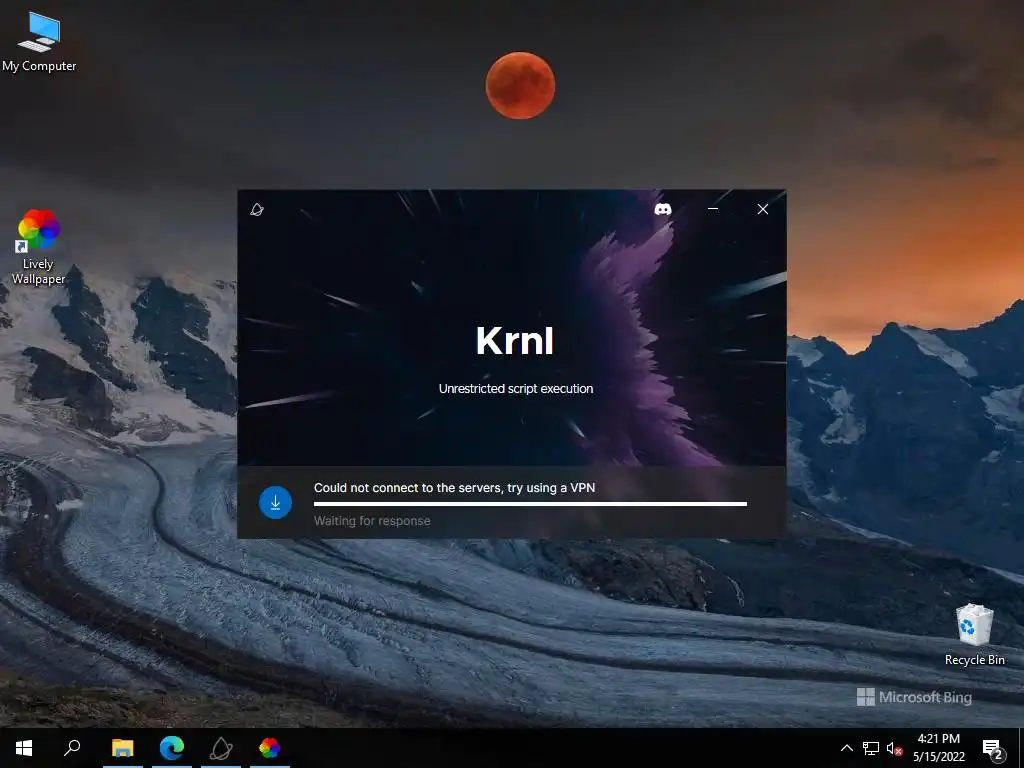Open File Explorer from taskbar
The image size is (1024, 768).
[123, 748]
